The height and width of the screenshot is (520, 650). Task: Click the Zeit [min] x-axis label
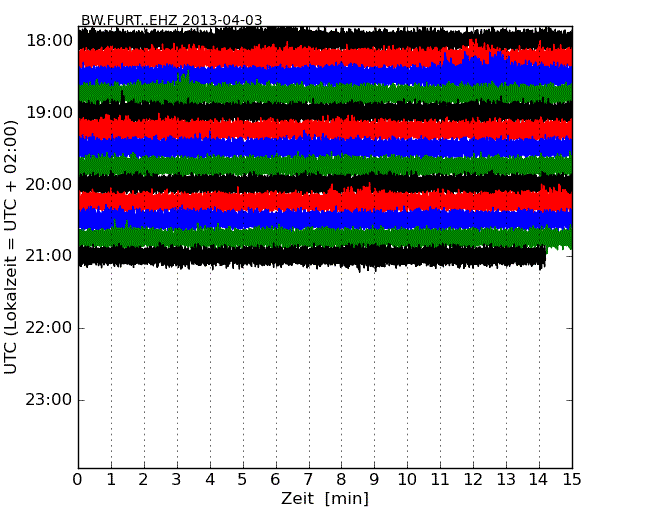(325, 498)
